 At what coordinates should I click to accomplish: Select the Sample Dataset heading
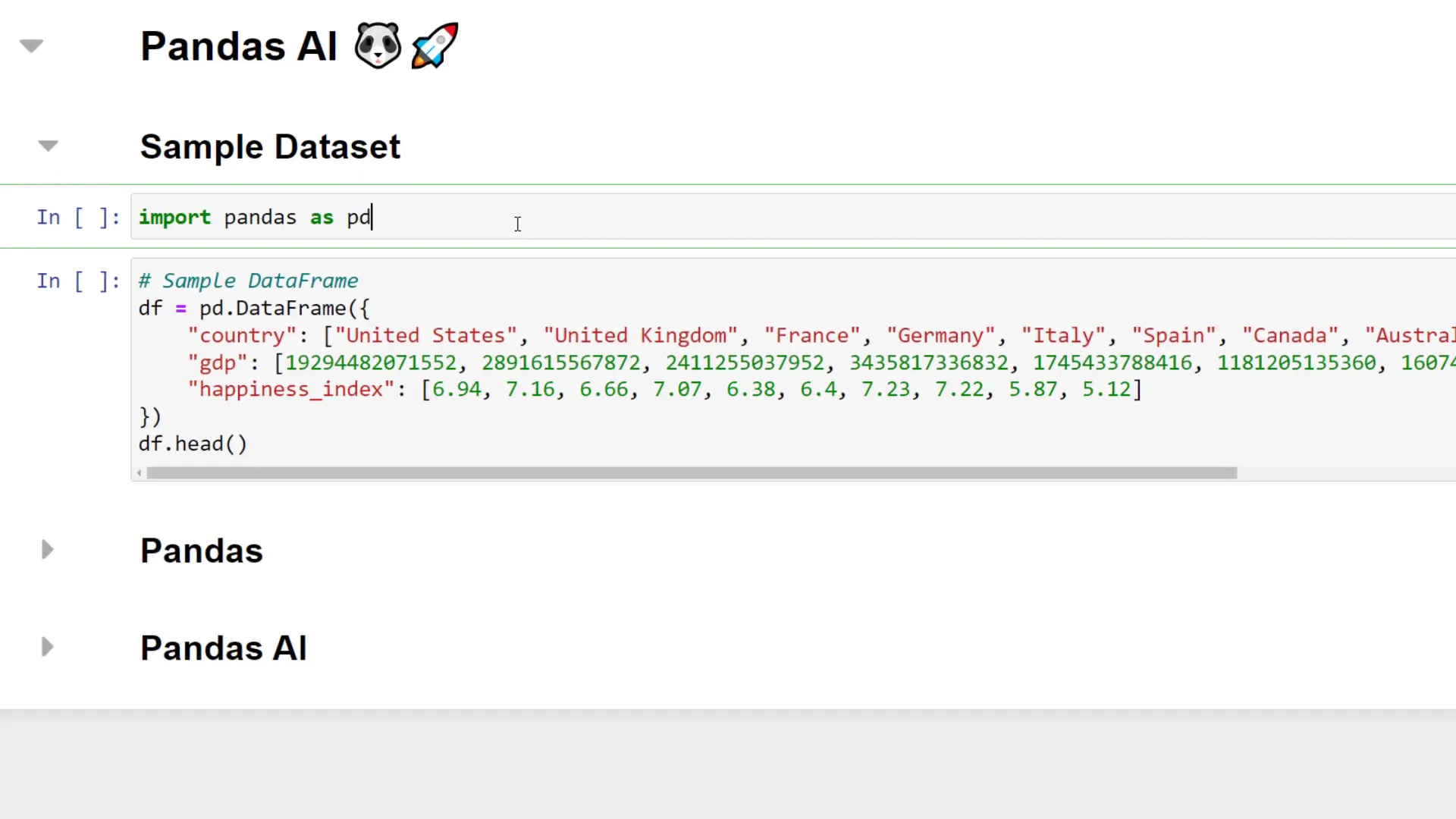coord(270,146)
